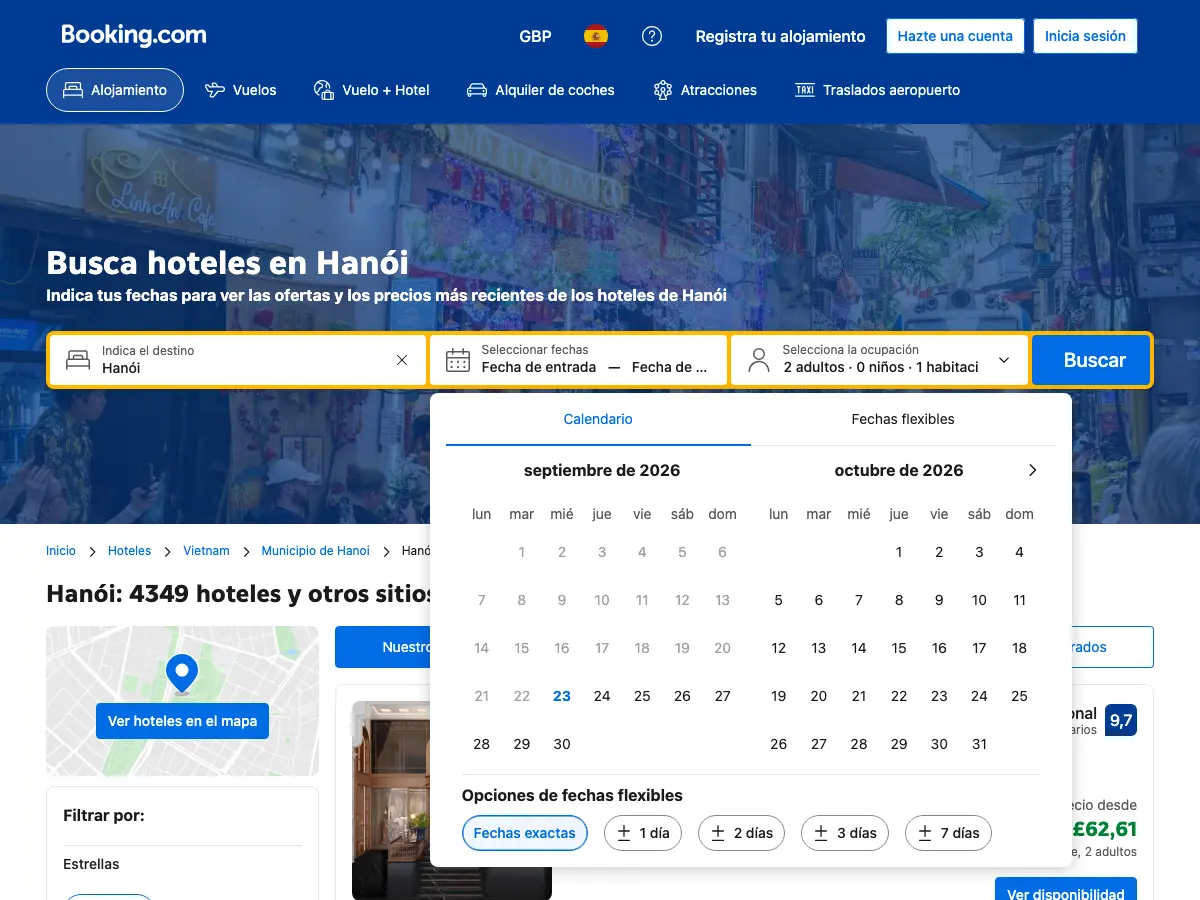Image resolution: width=1200 pixels, height=900 pixels.
Task: Select ± 1 día flexibility option
Action: click(x=643, y=833)
